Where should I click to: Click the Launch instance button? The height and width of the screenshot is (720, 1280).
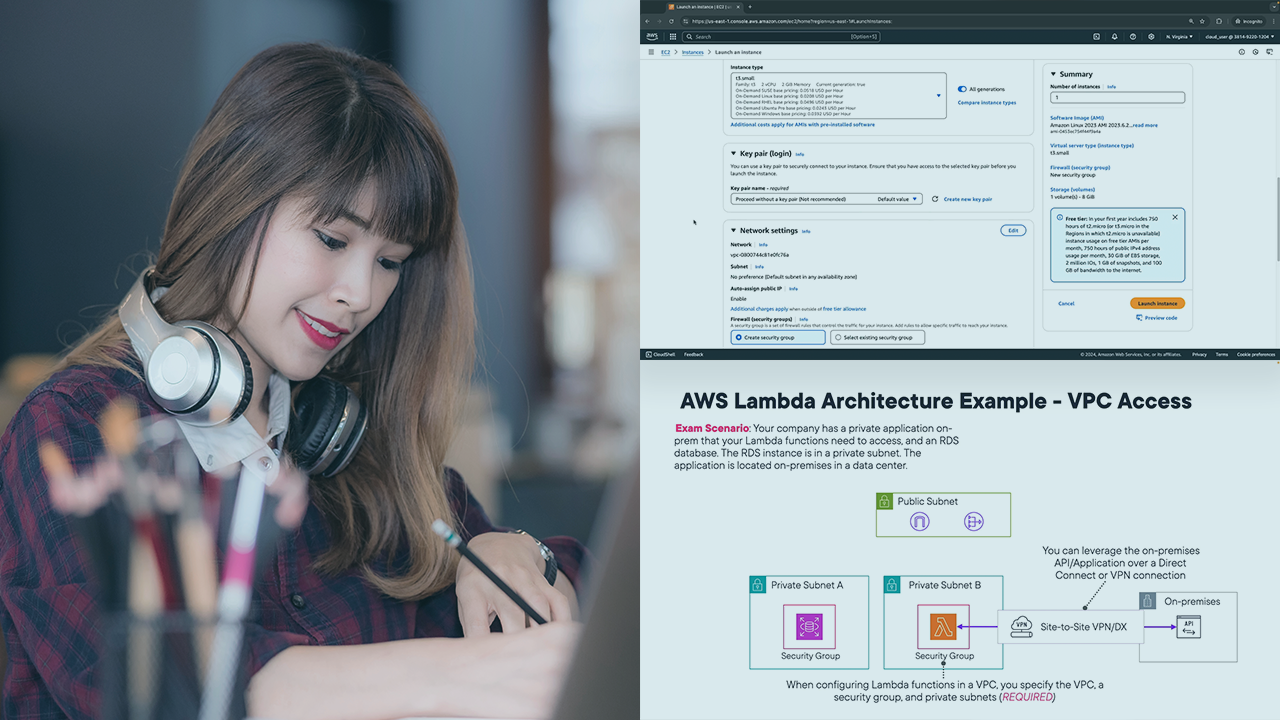point(1157,303)
